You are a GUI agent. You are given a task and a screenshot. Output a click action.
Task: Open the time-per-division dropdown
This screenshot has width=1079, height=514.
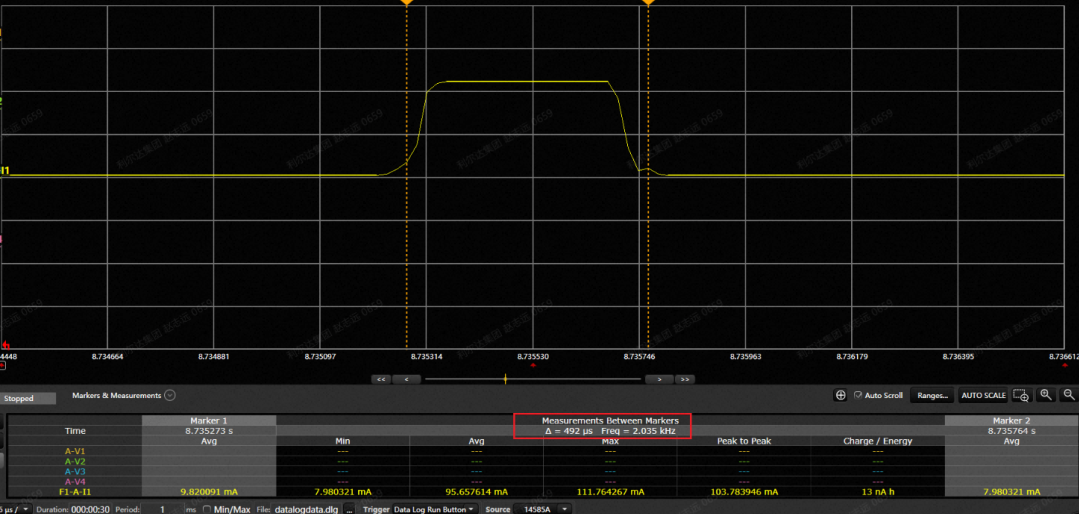(25, 509)
